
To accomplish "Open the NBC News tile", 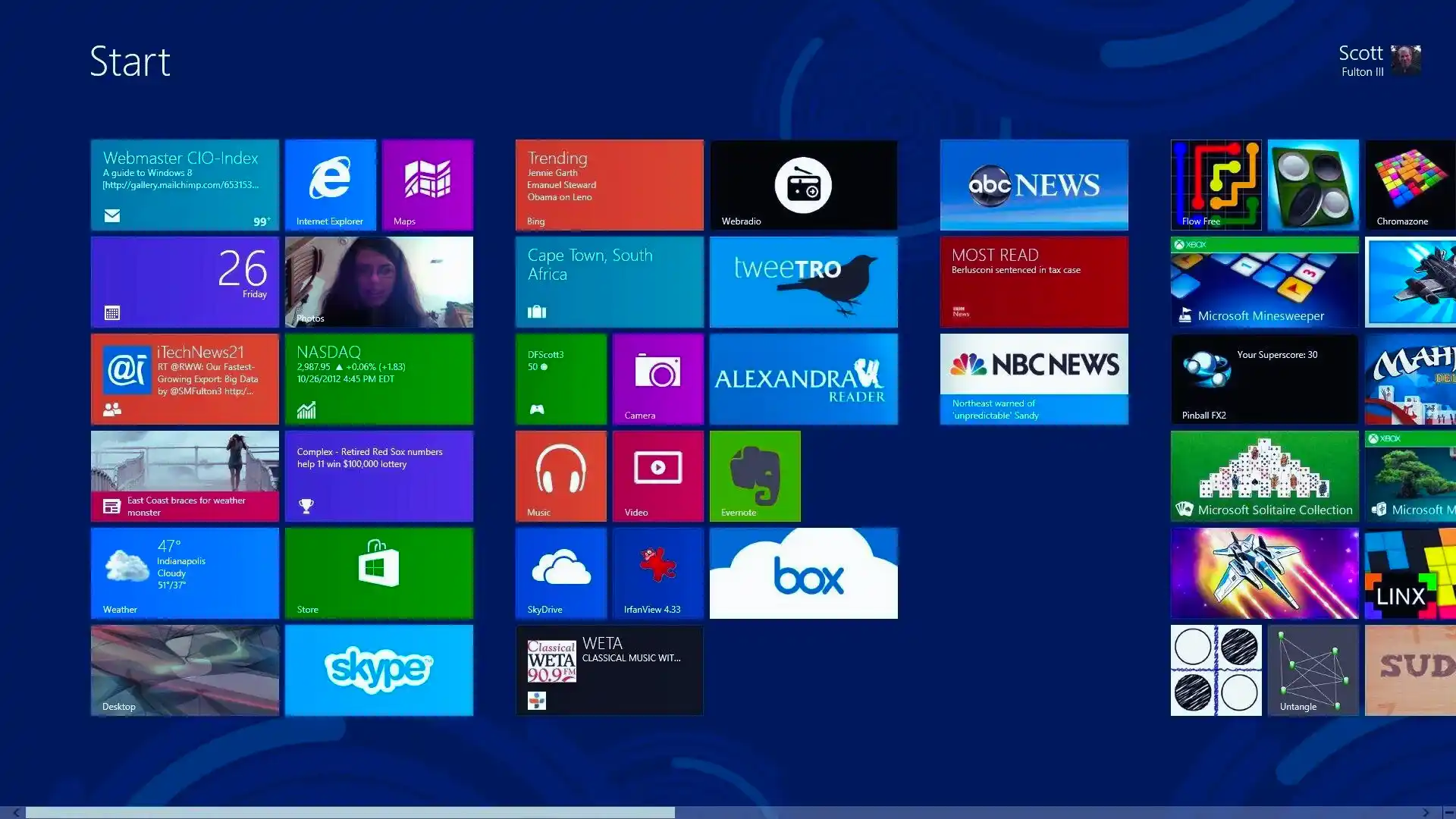I will pos(1034,379).
